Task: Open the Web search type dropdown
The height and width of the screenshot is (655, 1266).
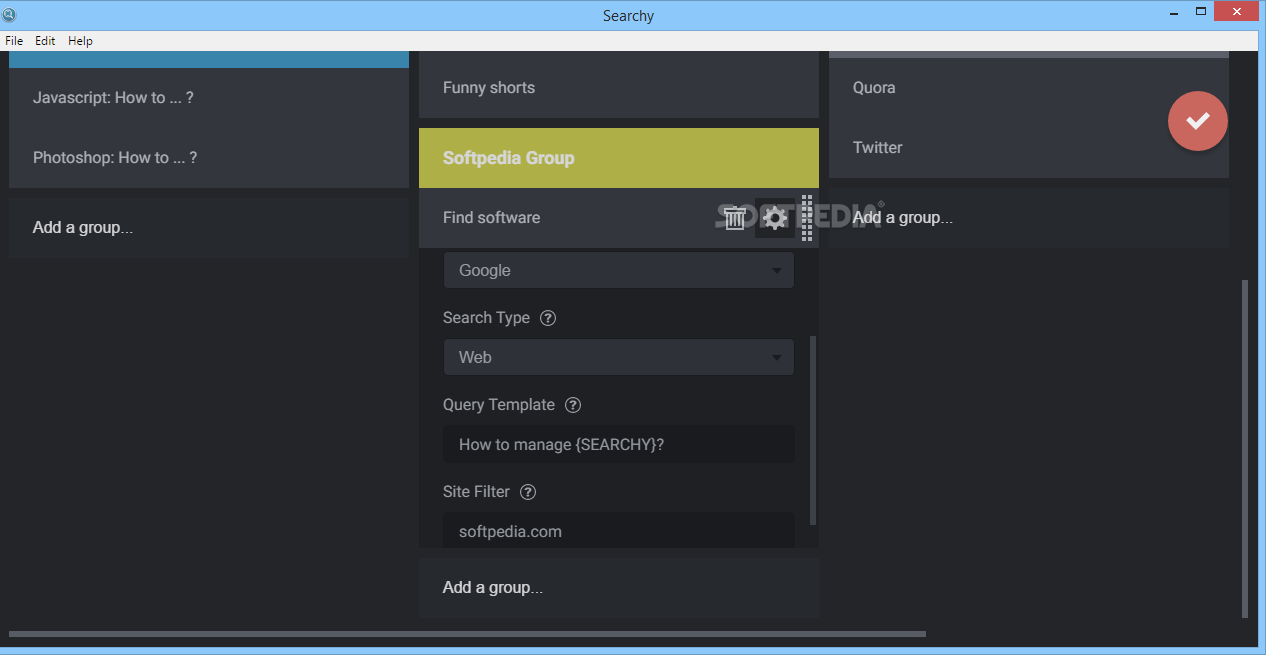Action: 619,357
